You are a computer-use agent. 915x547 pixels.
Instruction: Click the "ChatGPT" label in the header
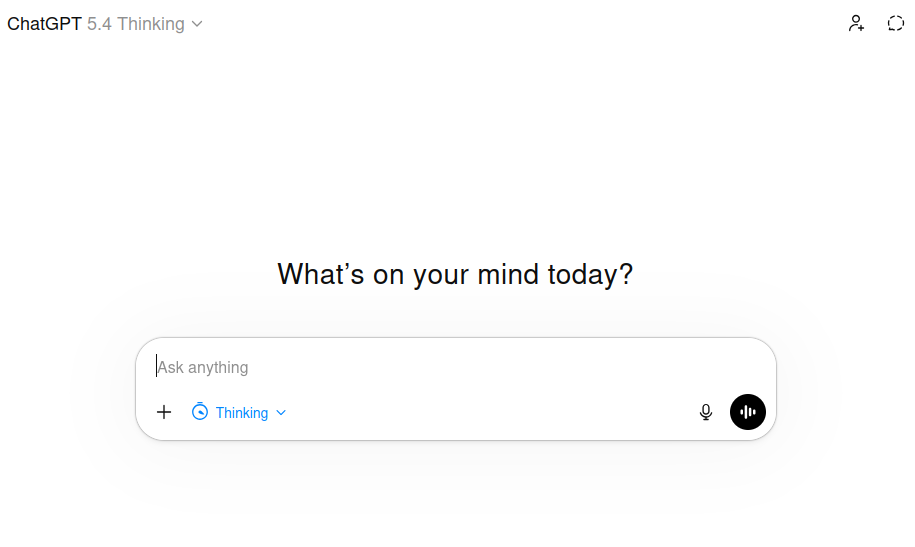(x=44, y=24)
